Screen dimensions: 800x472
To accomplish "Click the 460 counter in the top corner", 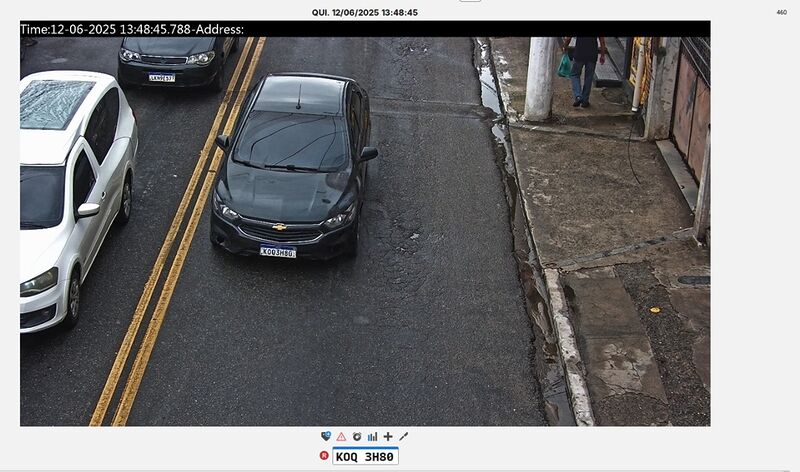I will (x=782, y=12).
